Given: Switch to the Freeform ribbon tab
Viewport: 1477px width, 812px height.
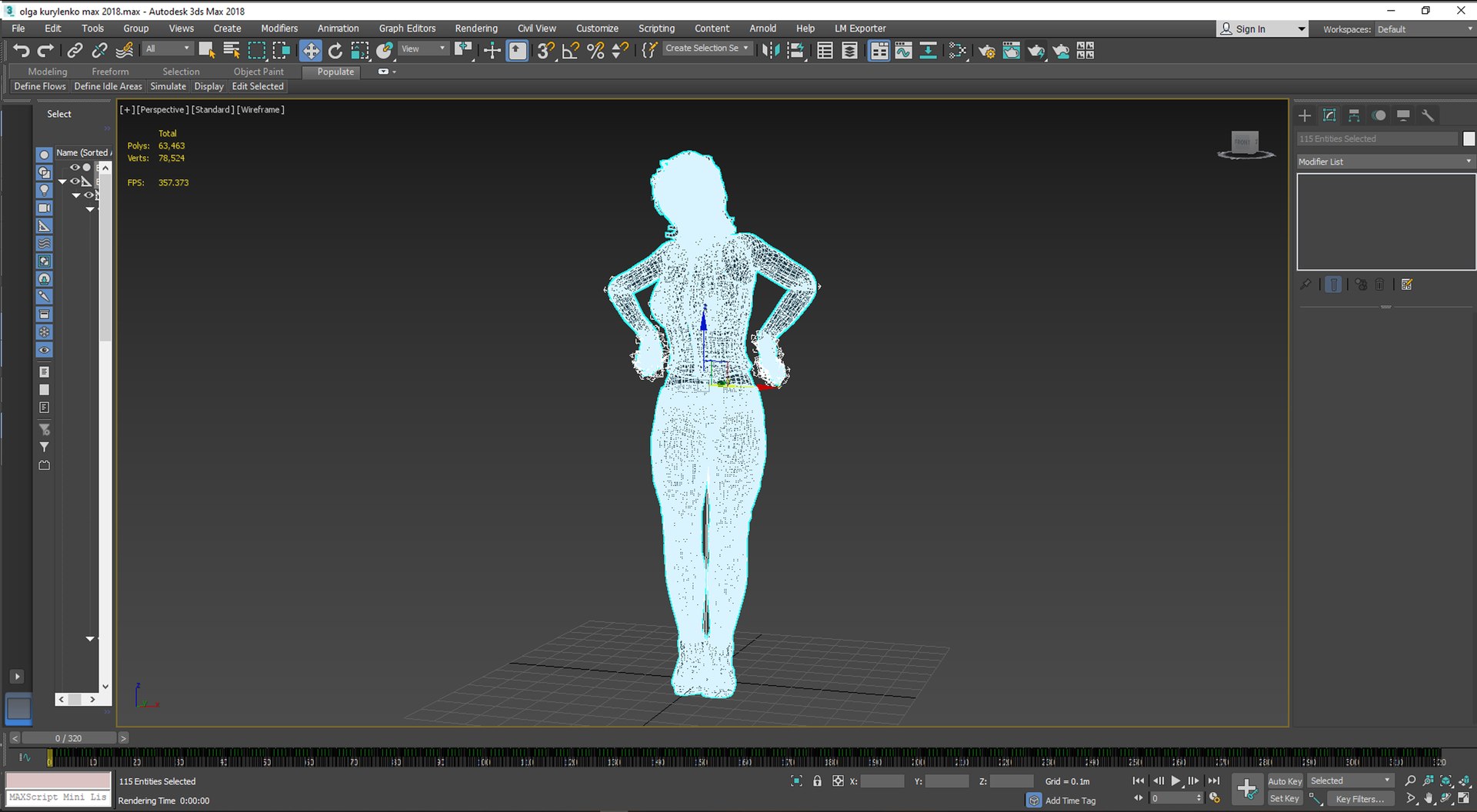Looking at the screenshot, I should (110, 72).
